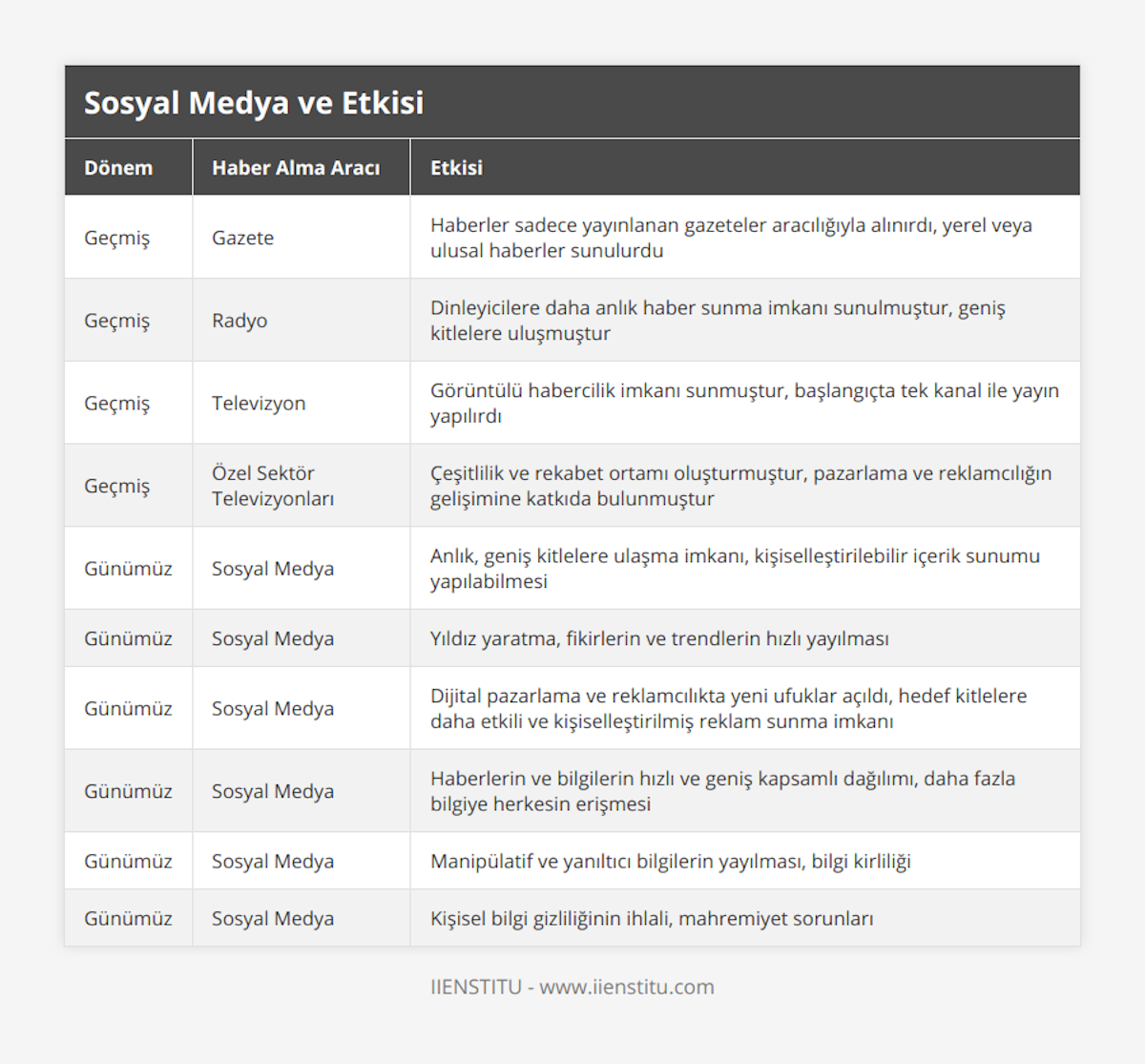Click "Sosyal Medya" in the mahremiyet sorunları row
This screenshot has width=1145, height=1064.
(x=273, y=918)
